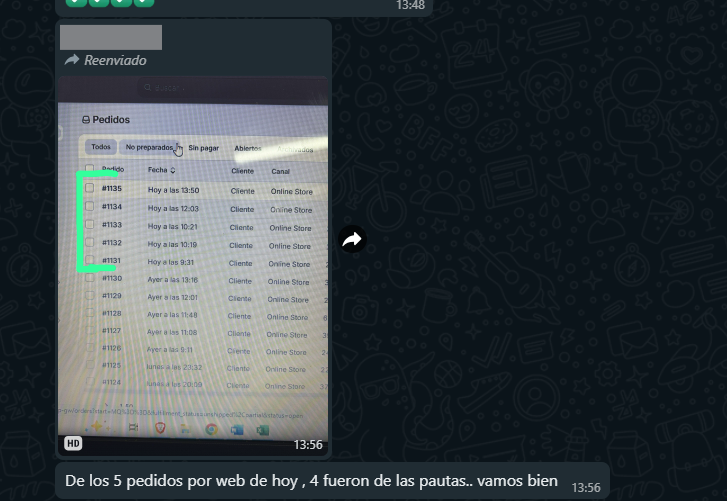Click 'Online Store' in the #1131 row
This screenshot has height=501, width=727.
tap(289, 264)
